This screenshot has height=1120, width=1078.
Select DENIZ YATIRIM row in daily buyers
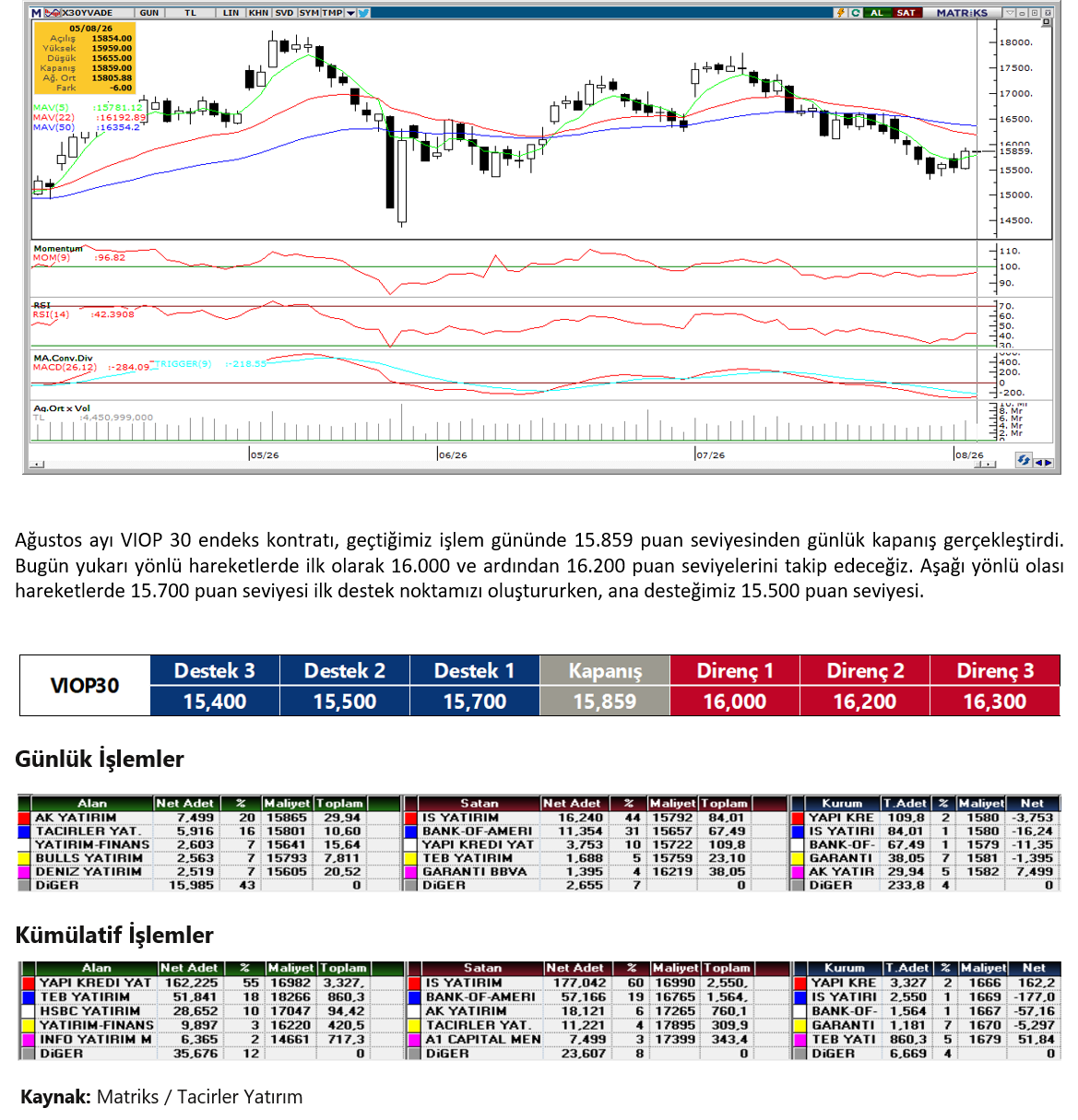[x=209, y=871]
